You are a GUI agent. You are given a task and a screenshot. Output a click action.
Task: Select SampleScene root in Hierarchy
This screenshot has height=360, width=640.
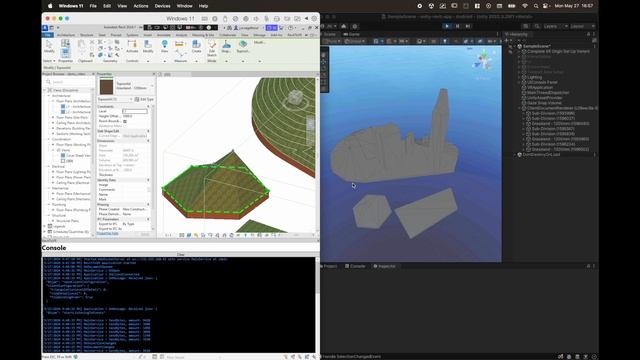pos(537,46)
